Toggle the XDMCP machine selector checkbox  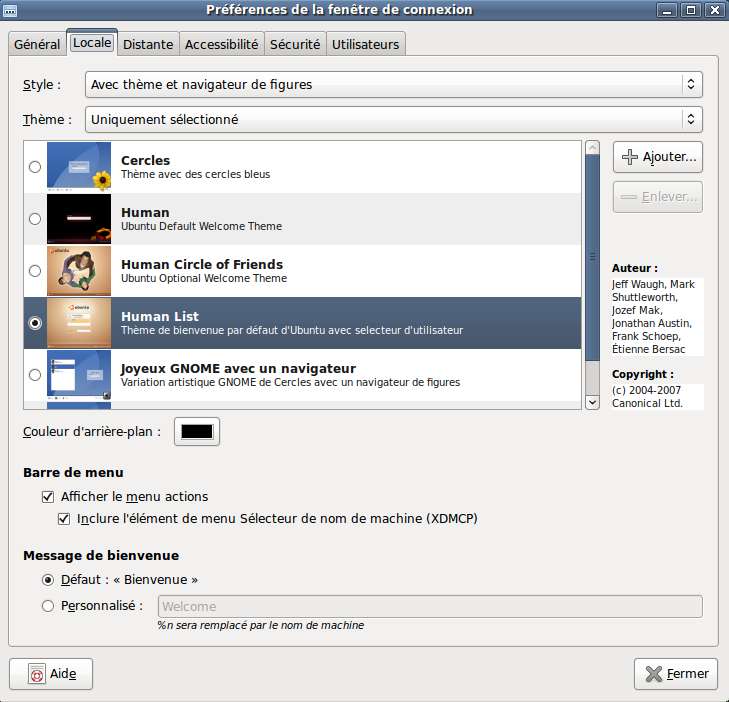(64, 518)
